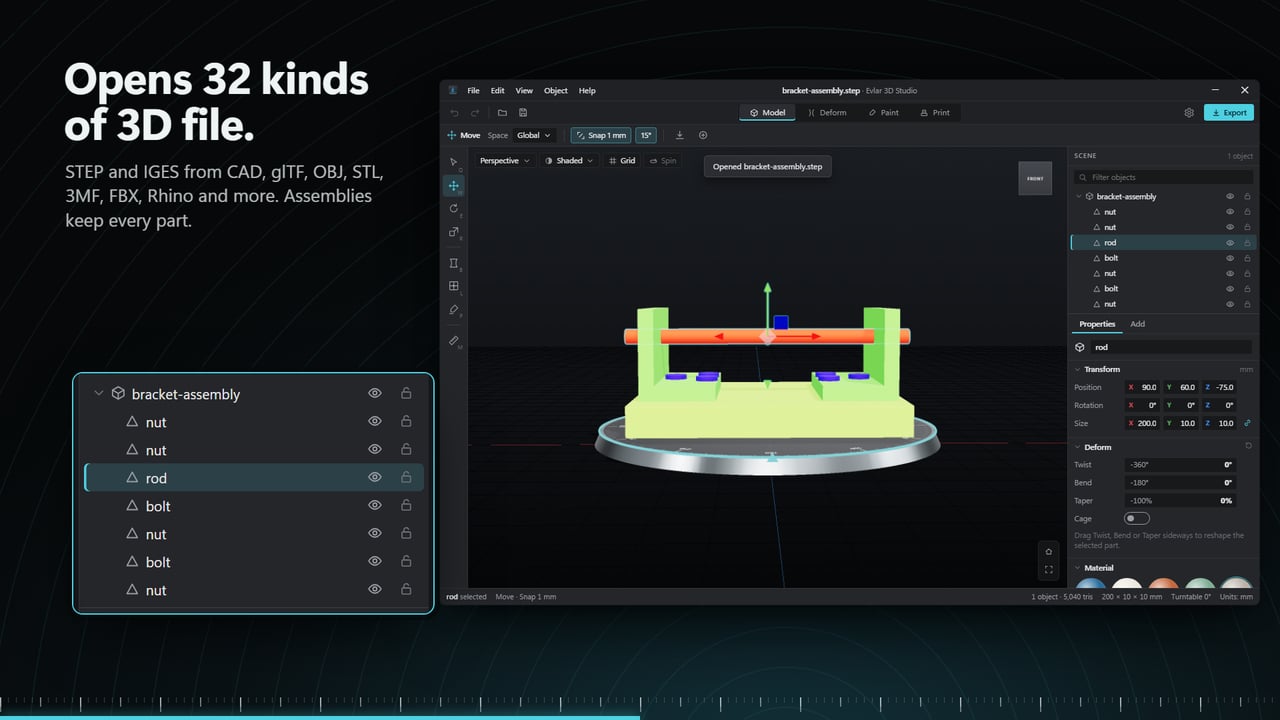The width and height of the screenshot is (1280, 720).
Task: Open the Edit menu
Action: [497, 90]
